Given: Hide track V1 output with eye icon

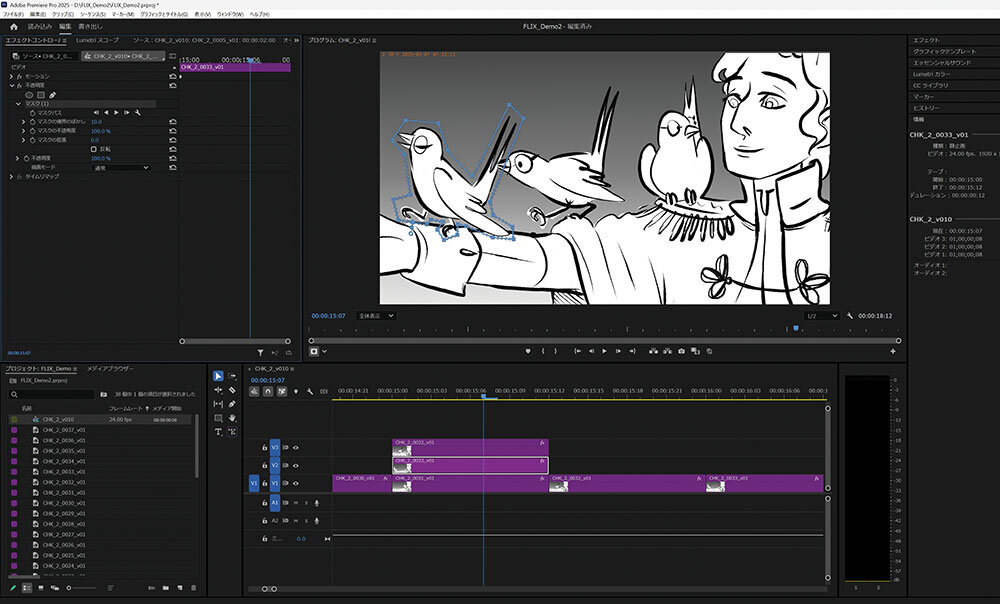Looking at the screenshot, I should coord(295,483).
